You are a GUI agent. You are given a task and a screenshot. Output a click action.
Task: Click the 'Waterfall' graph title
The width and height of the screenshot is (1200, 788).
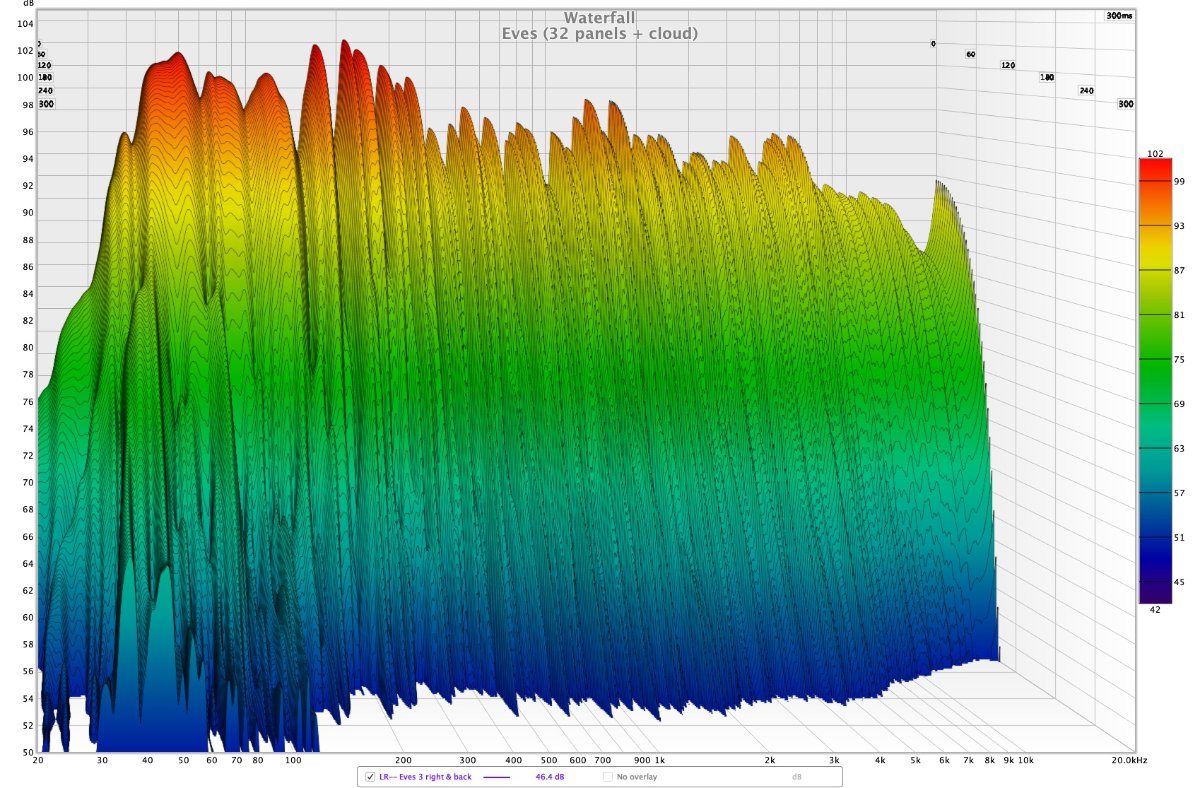click(x=599, y=17)
